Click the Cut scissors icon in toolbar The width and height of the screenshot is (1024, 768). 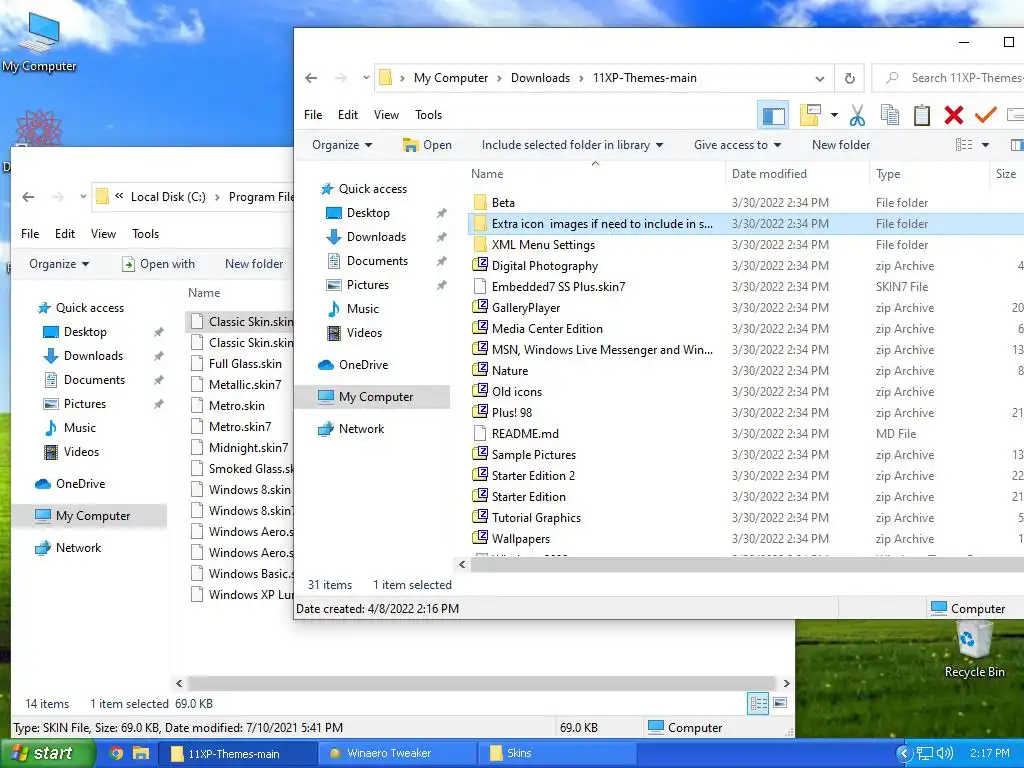tap(857, 115)
